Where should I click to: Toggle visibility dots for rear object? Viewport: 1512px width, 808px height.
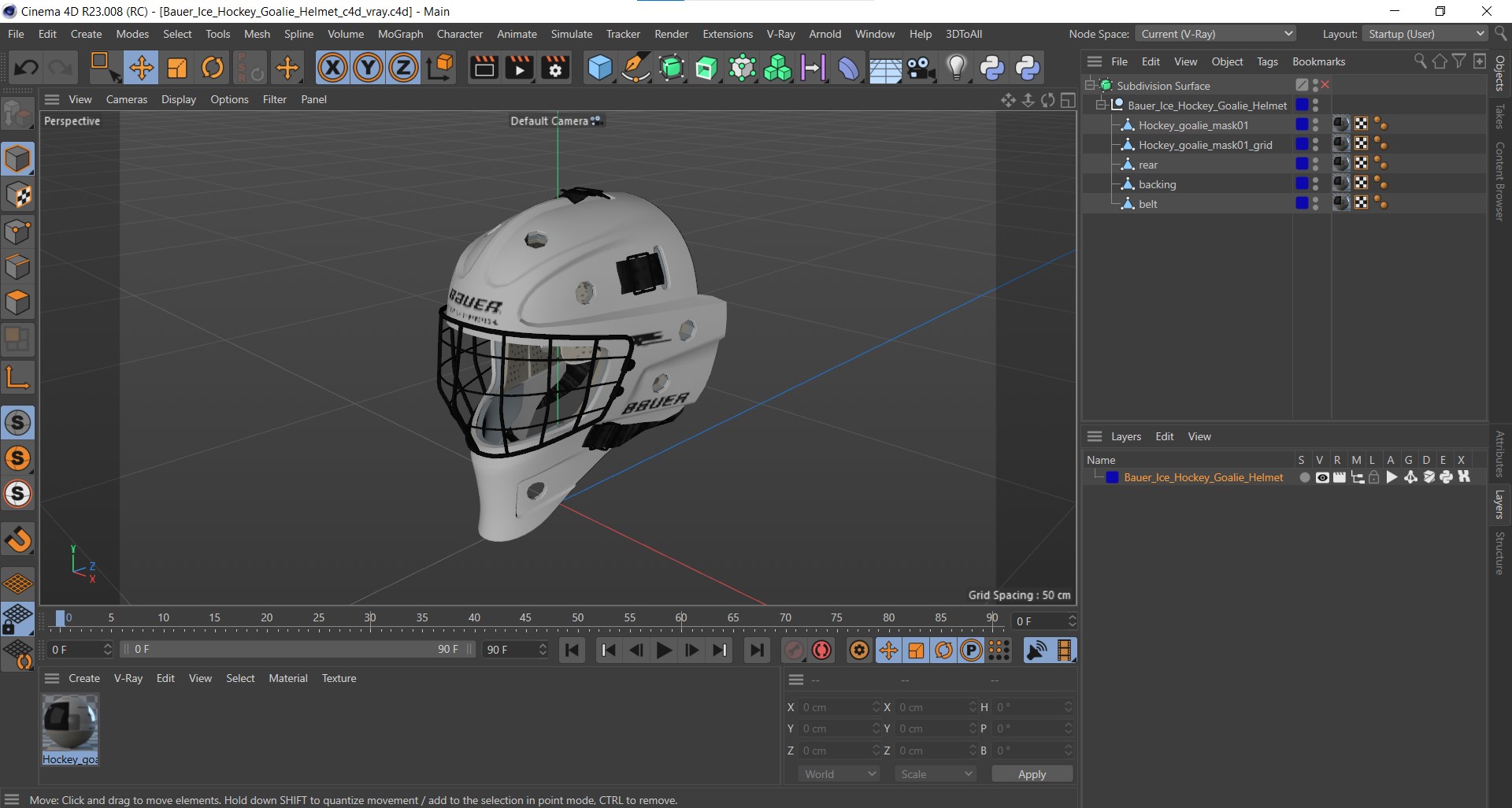1315,164
